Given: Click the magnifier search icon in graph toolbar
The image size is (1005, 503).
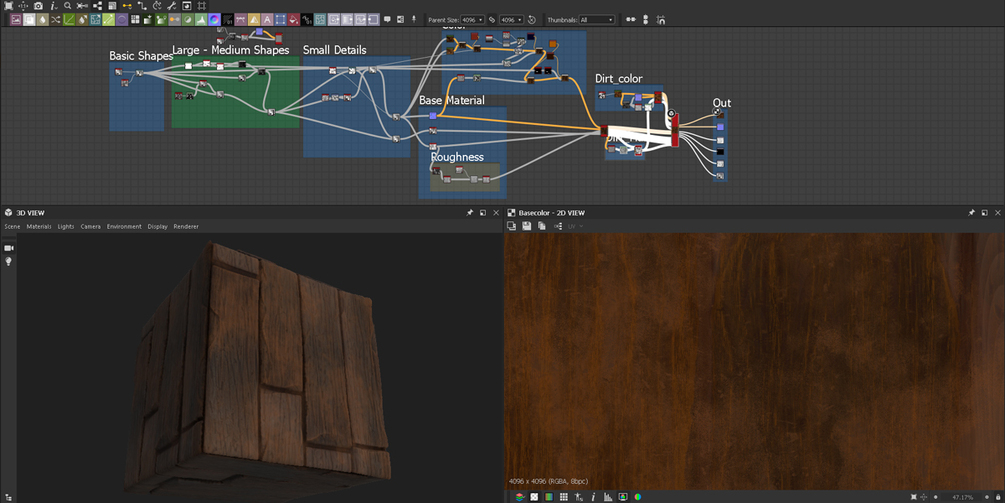Looking at the screenshot, I should tap(67, 6).
